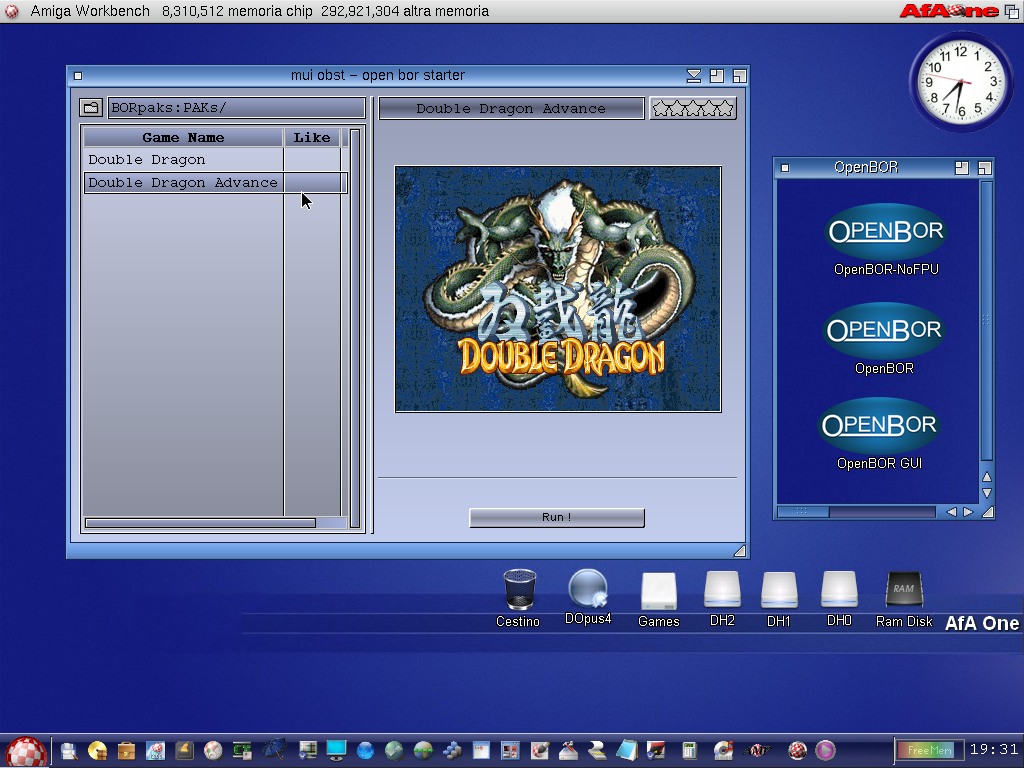Click the down arrow in OpenBOR window scrollbar
This screenshot has width=1024, height=768.
(987, 493)
